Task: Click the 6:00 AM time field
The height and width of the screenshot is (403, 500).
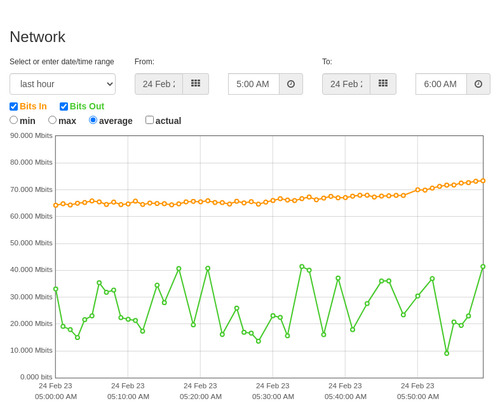Action: click(x=441, y=84)
